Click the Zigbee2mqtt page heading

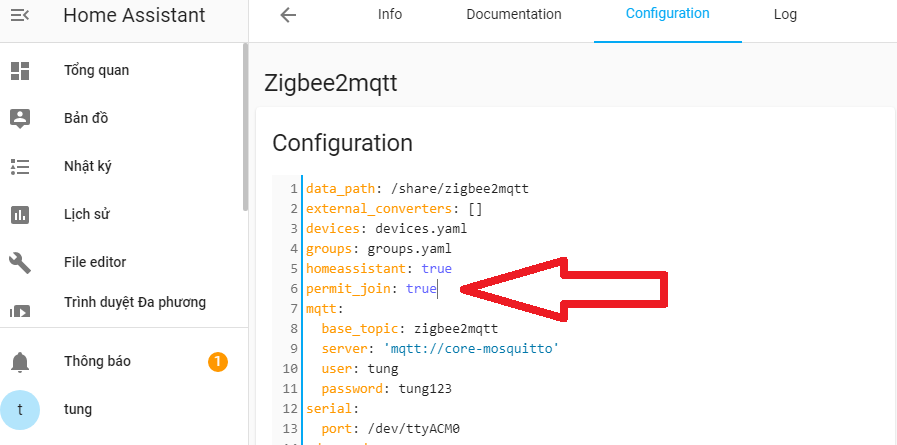pos(331,84)
